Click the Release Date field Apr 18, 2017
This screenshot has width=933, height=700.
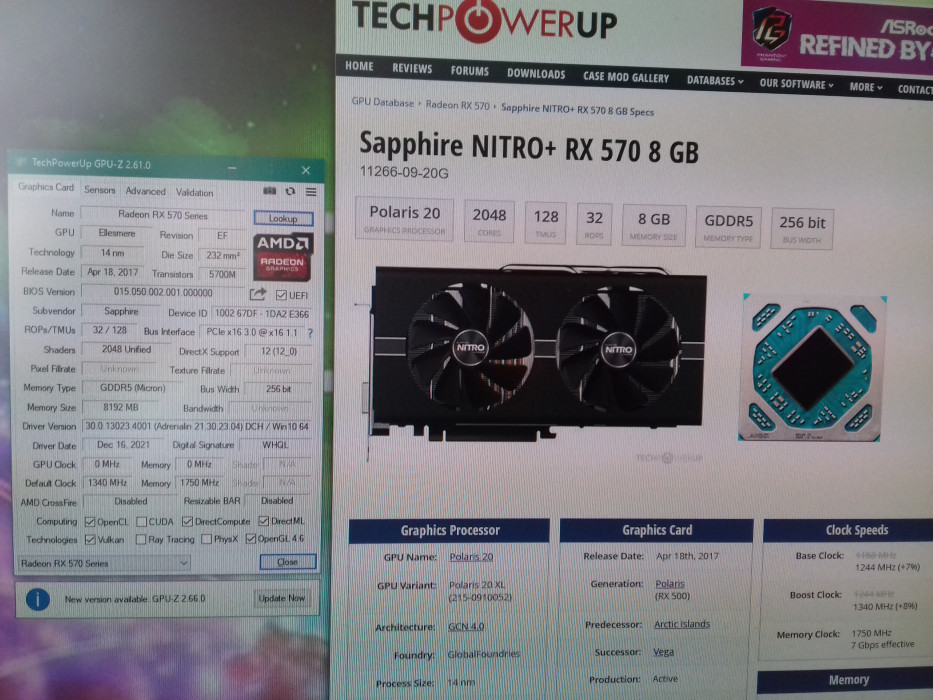(112, 272)
